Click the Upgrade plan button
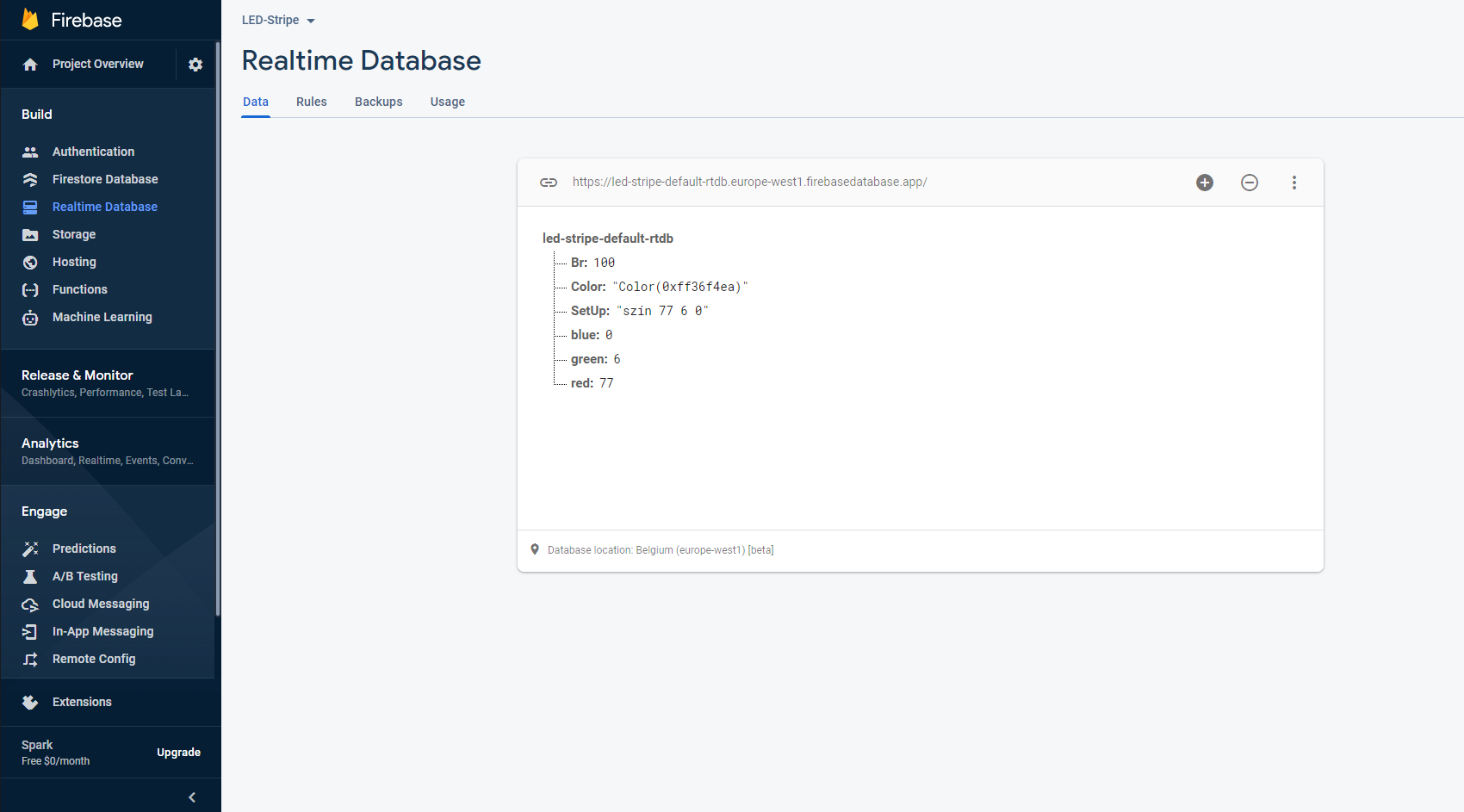Screen dimensions: 1464x812 pyautogui.click(x=178, y=753)
